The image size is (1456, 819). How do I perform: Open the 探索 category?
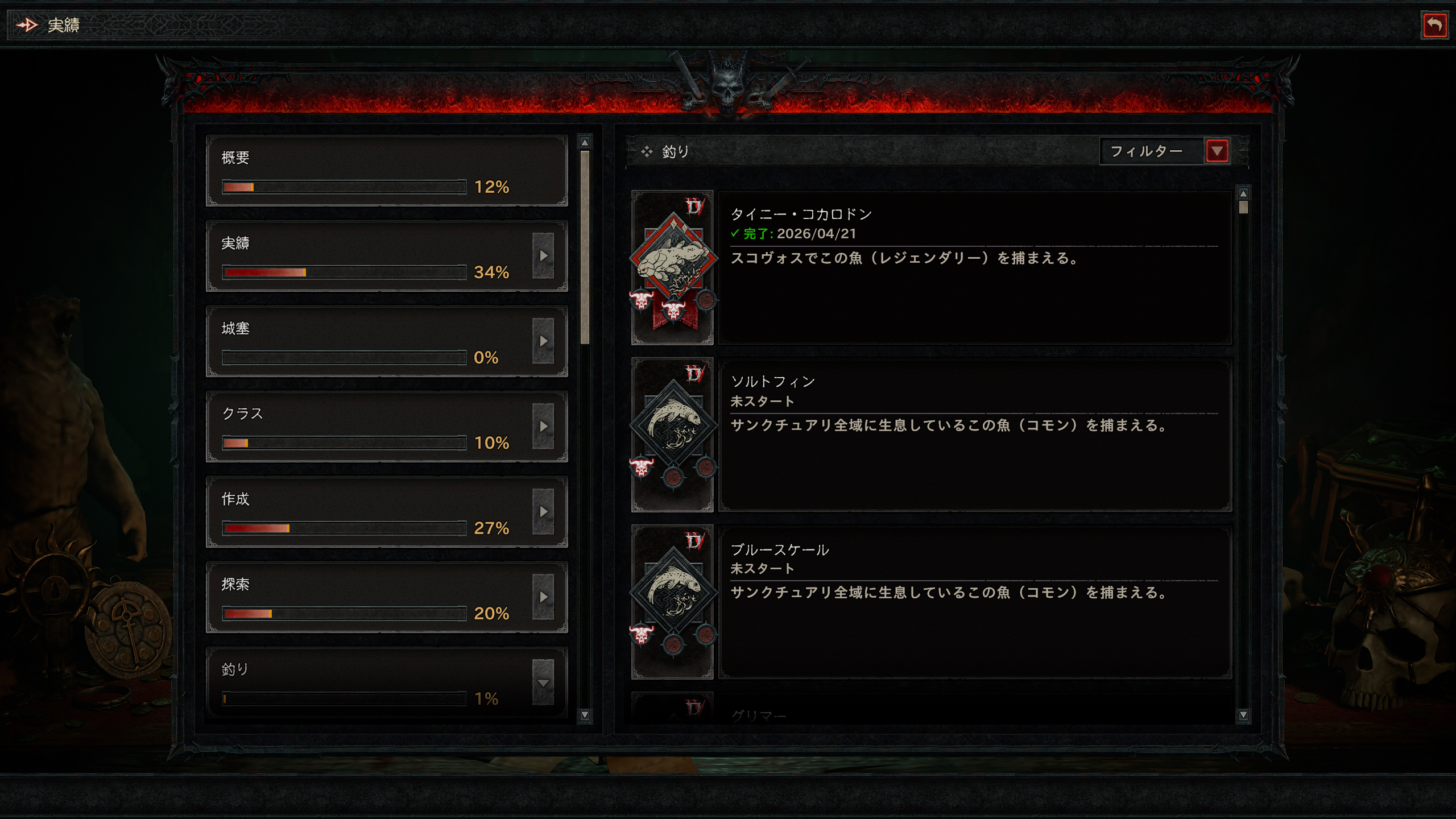coord(387,597)
